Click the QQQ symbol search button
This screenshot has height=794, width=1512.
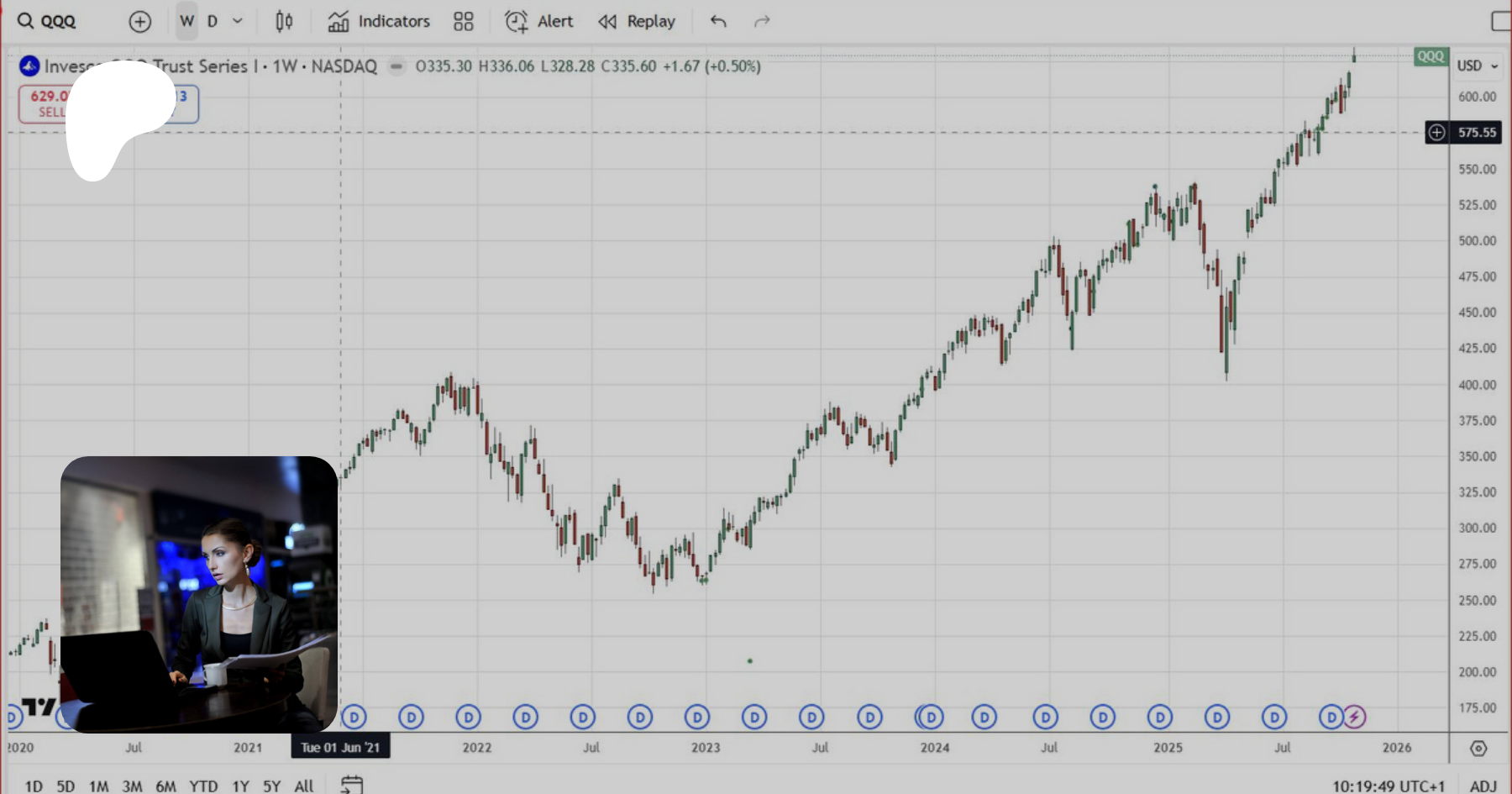pyautogui.click(x=47, y=22)
